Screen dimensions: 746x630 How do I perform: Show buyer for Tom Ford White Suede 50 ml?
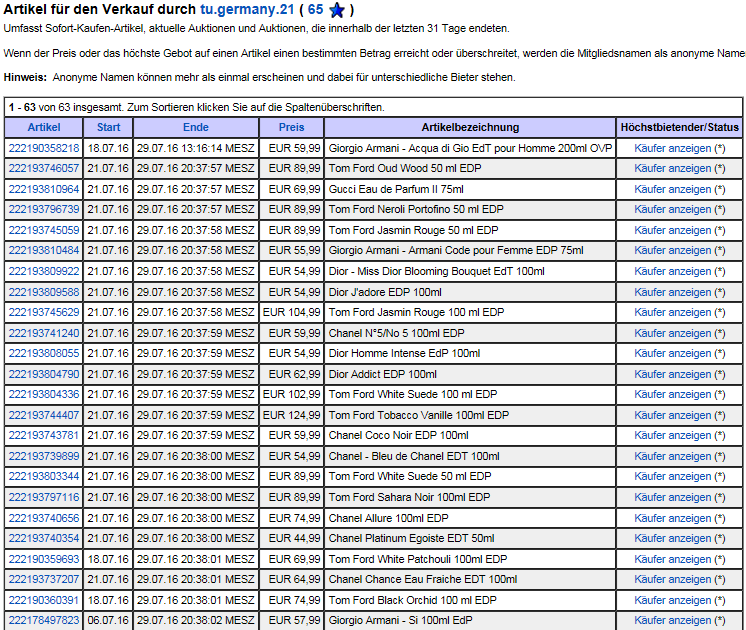pyautogui.click(x=672, y=475)
